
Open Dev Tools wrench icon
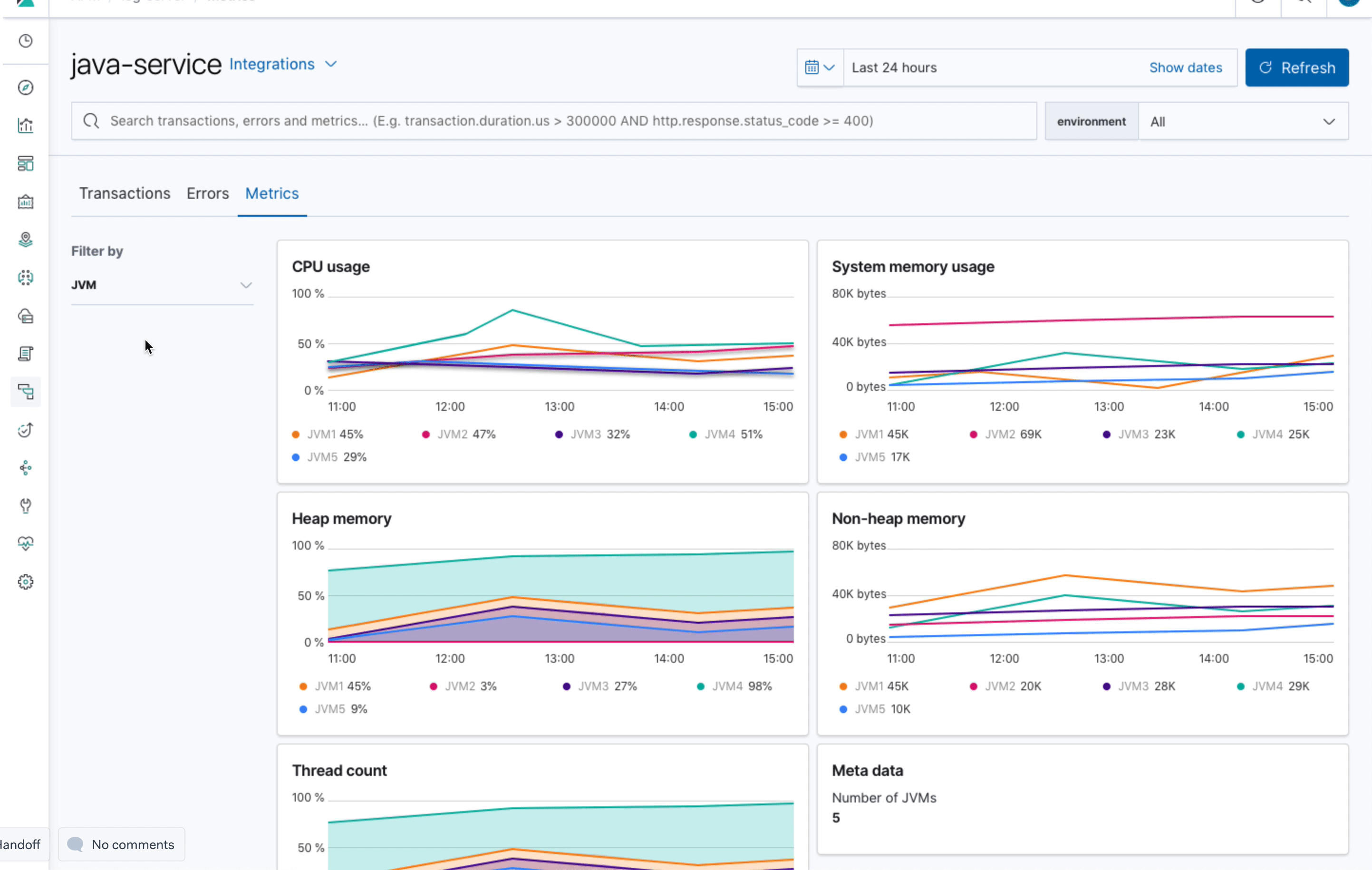(x=26, y=506)
